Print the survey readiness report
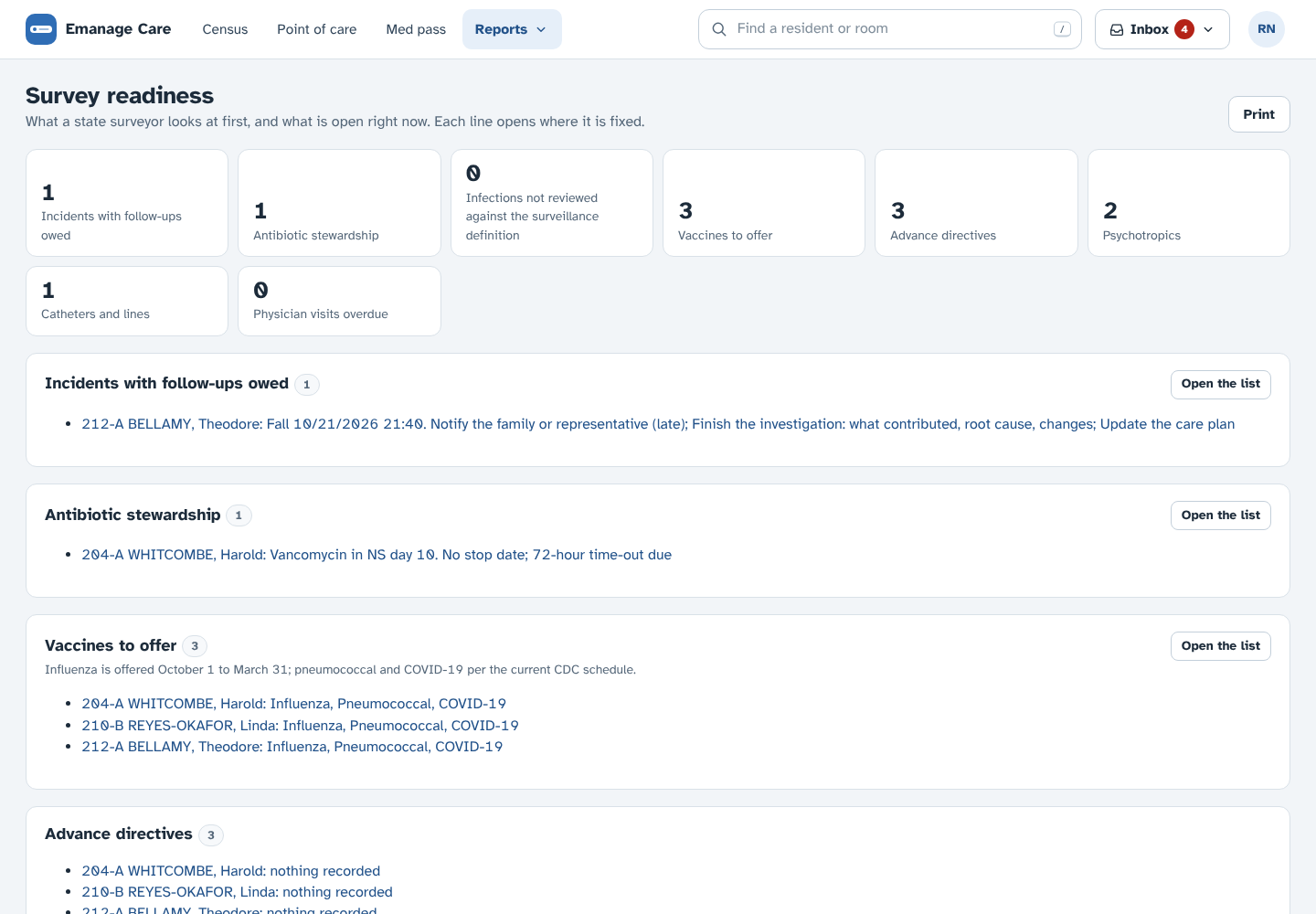 pos(1258,114)
